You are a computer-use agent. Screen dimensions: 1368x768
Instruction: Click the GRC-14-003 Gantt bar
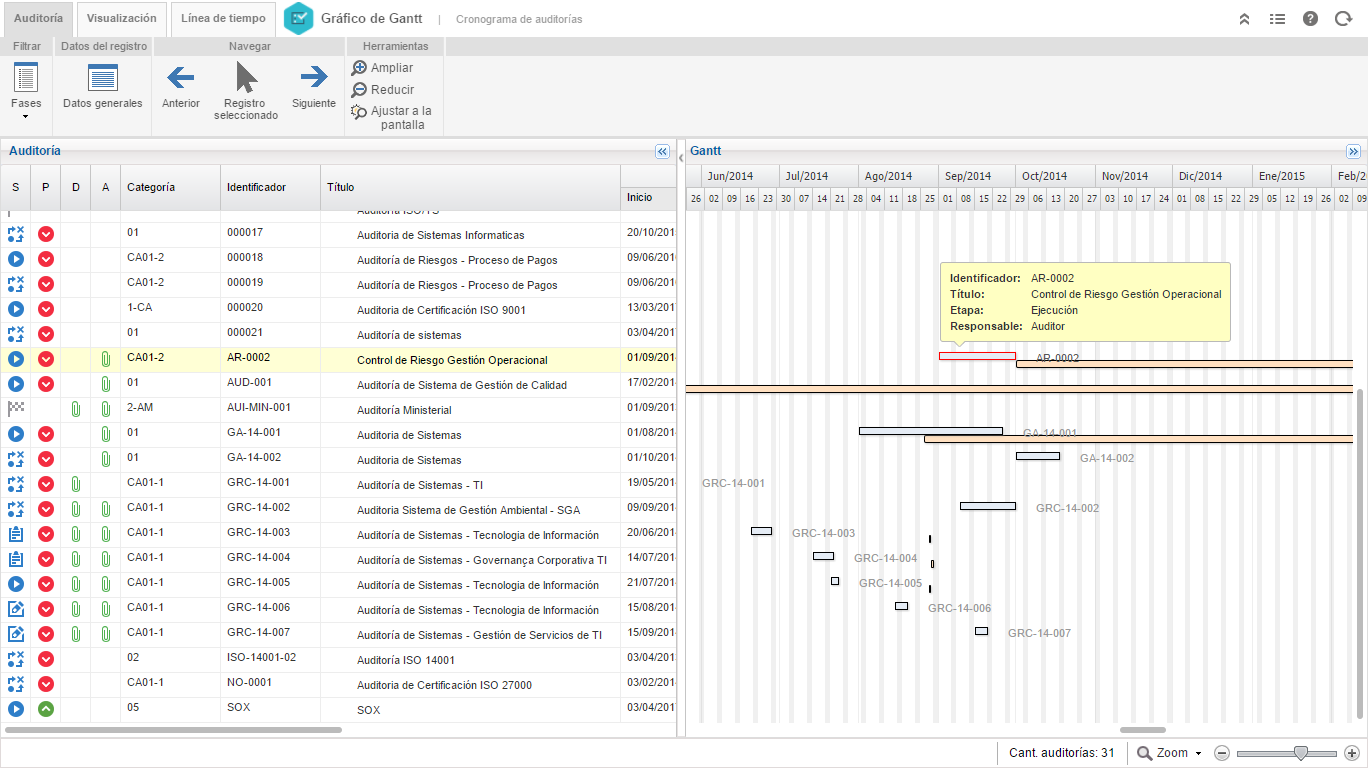(x=761, y=531)
